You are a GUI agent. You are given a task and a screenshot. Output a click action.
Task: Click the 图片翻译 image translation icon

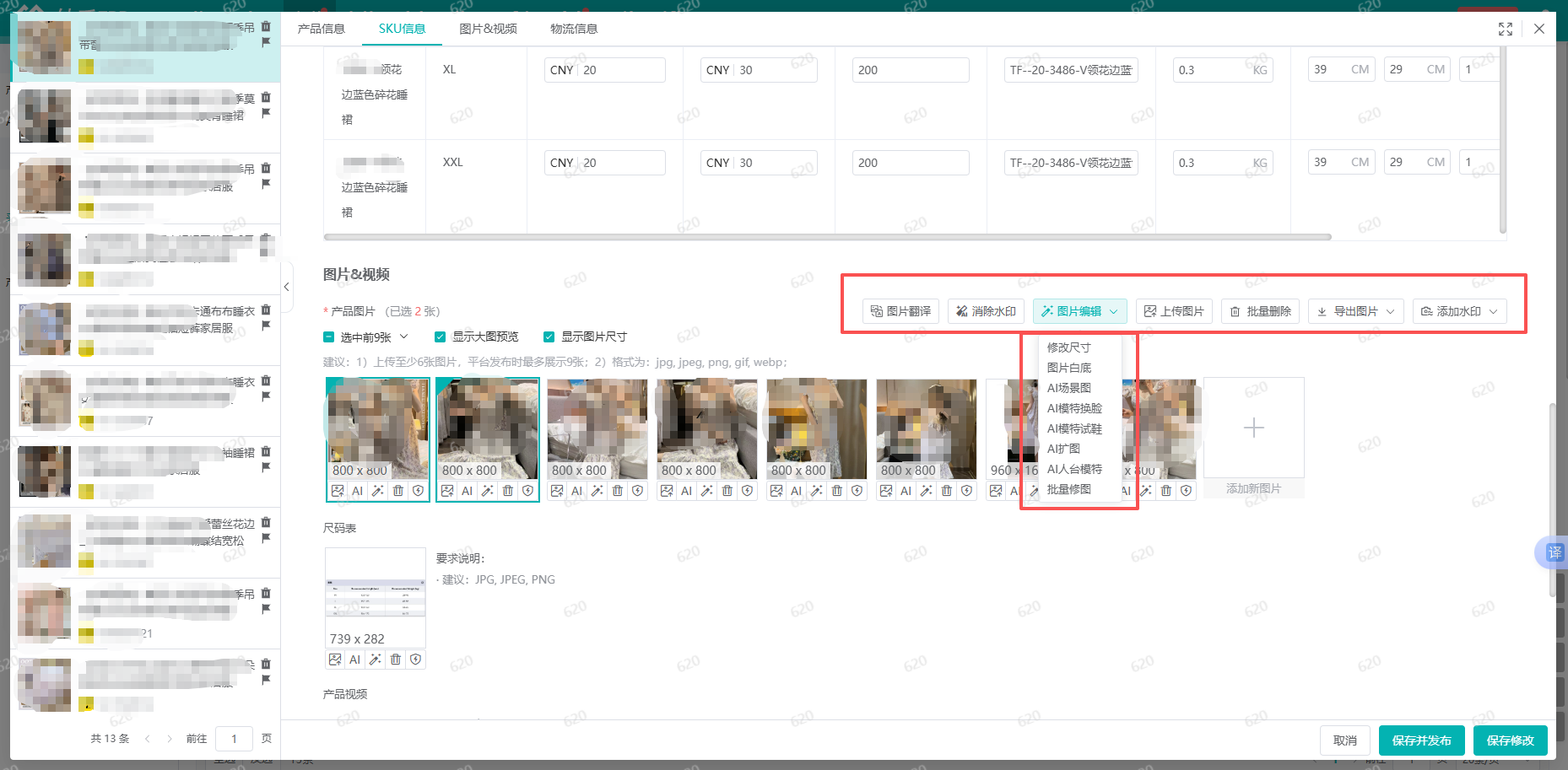(900, 311)
